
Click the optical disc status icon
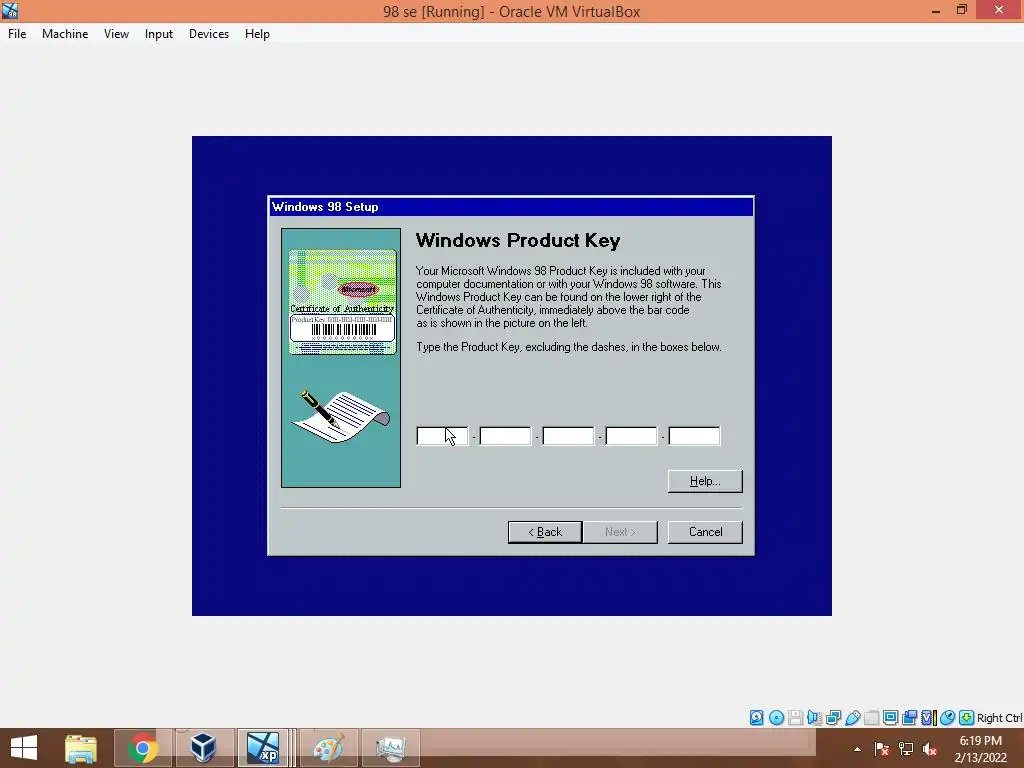tap(776, 718)
